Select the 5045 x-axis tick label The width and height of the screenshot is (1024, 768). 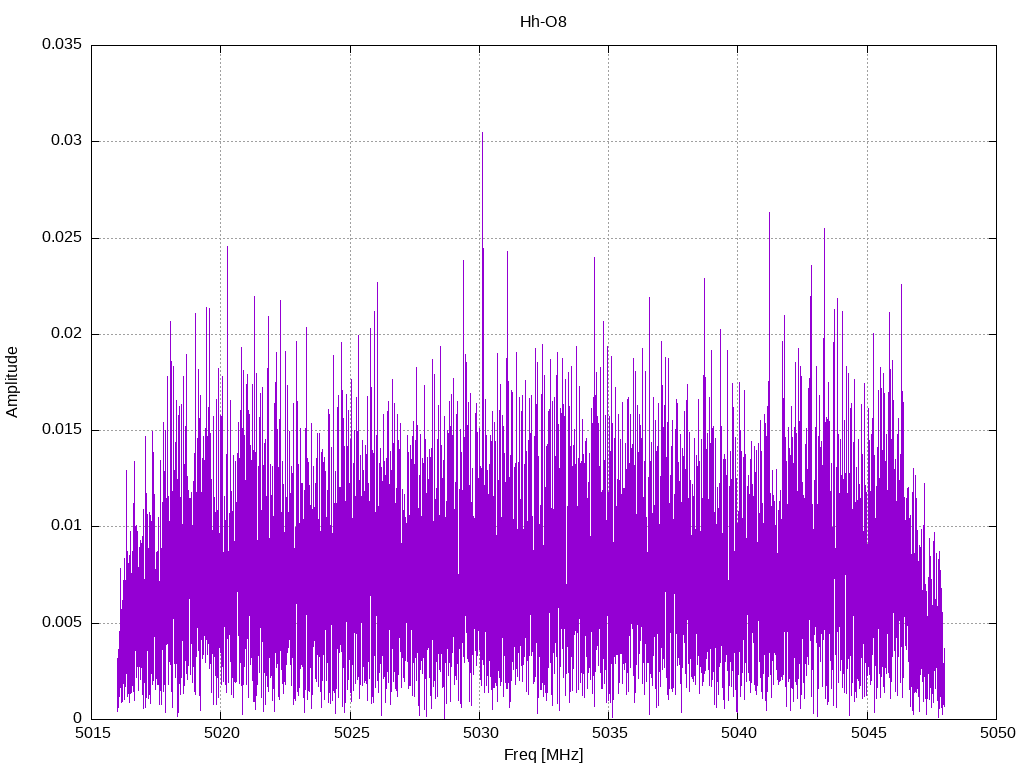pos(867,734)
